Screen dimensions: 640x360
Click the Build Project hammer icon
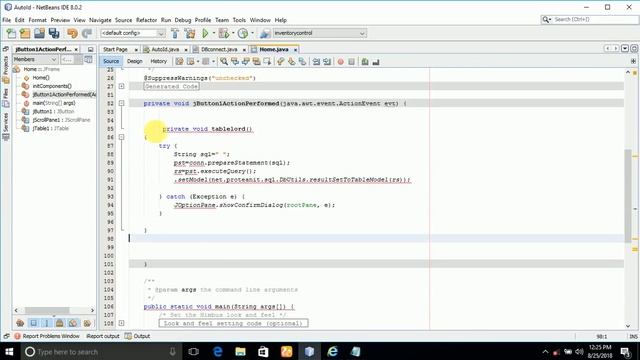(x=175, y=33)
